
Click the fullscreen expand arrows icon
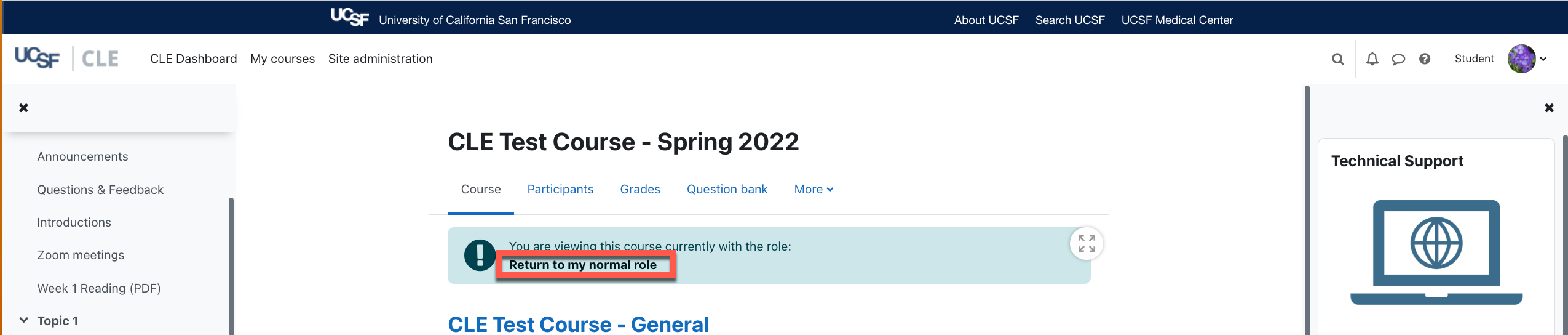pos(1087,244)
